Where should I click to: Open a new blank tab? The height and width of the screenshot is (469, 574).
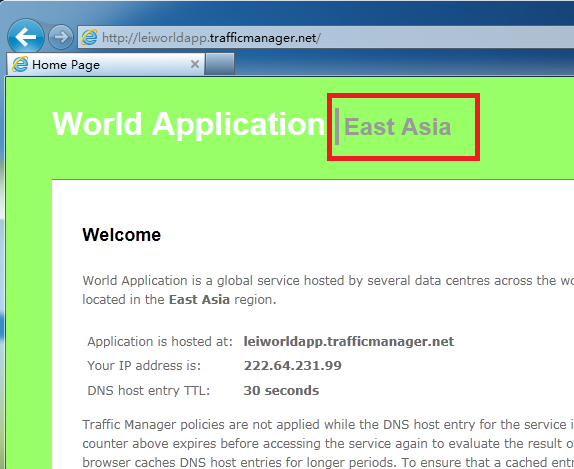(x=219, y=64)
